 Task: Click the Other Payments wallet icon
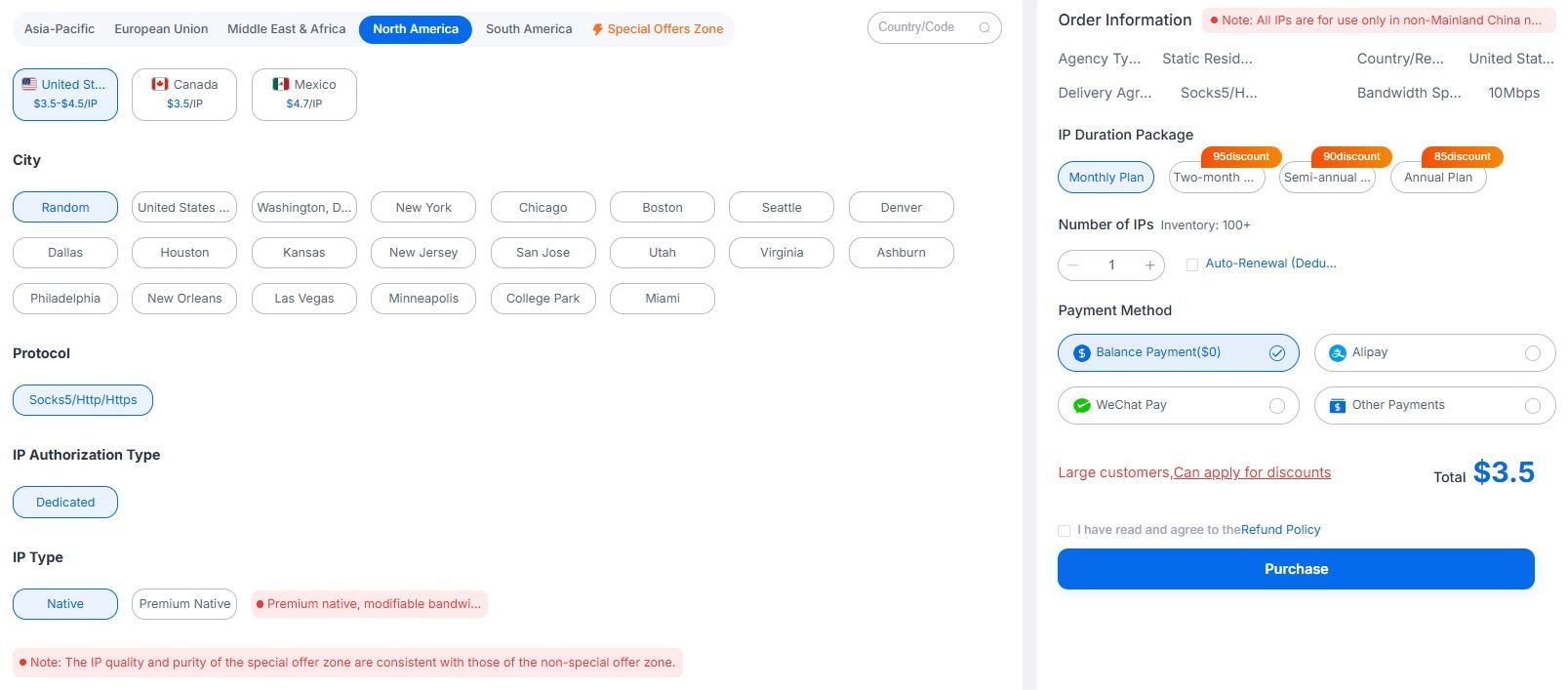click(1338, 406)
